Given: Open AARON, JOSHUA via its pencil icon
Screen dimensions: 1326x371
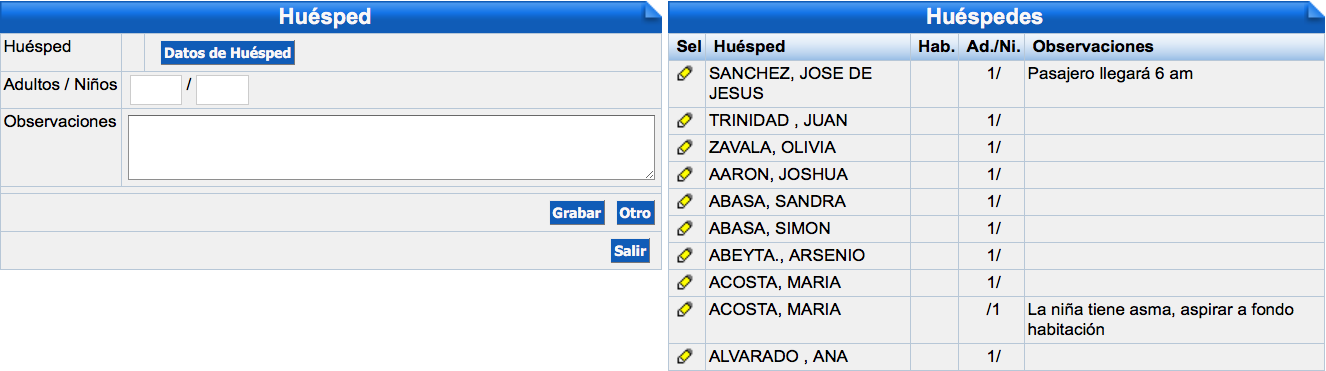Looking at the screenshot, I should point(685,174).
